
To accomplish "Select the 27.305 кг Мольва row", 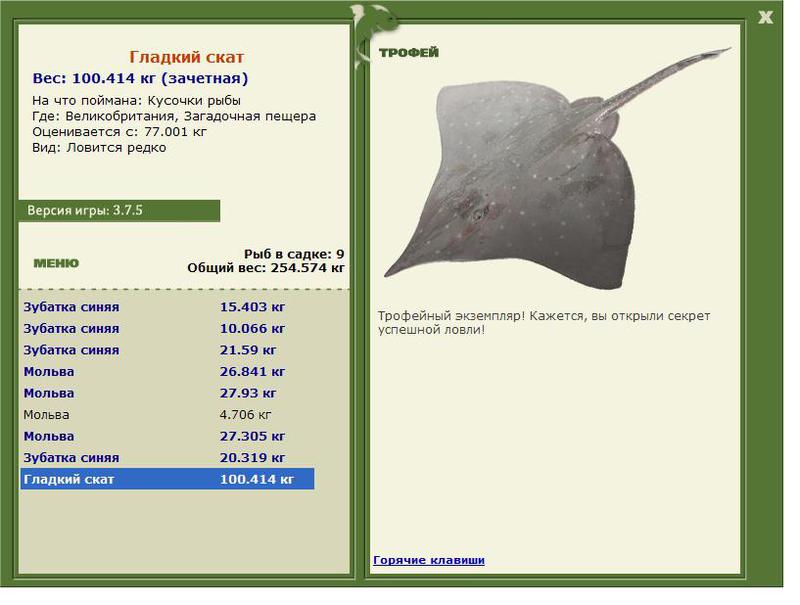I will (167, 436).
